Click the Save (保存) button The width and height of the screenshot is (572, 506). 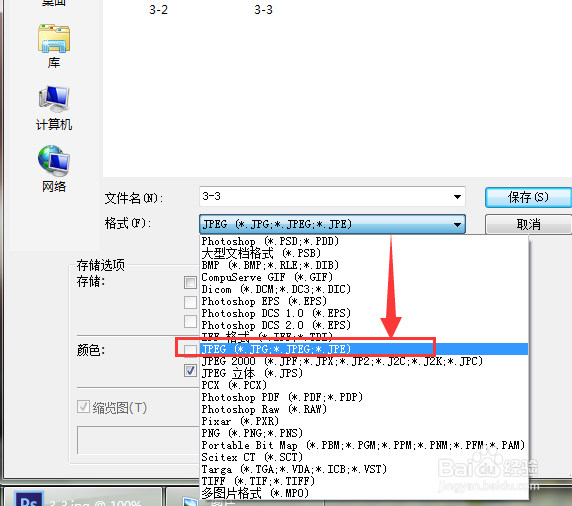(x=528, y=197)
